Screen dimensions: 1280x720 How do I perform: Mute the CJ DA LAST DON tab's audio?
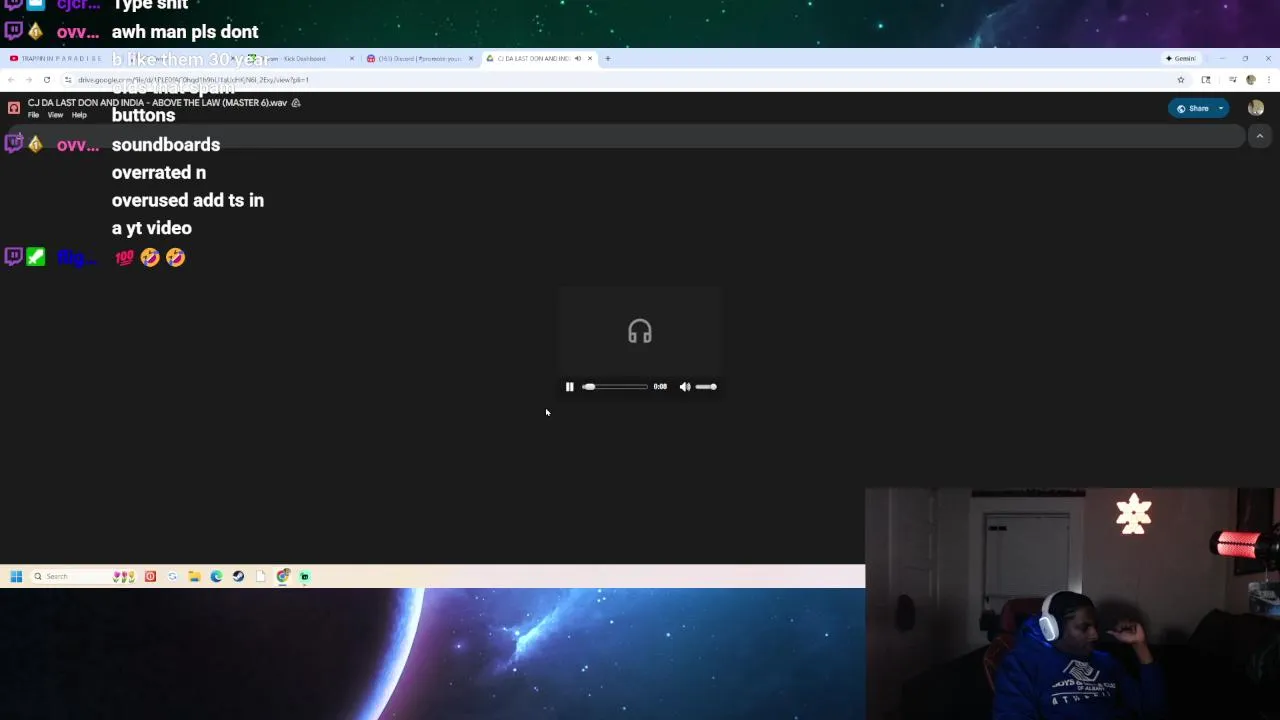click(x=577, y=58)
